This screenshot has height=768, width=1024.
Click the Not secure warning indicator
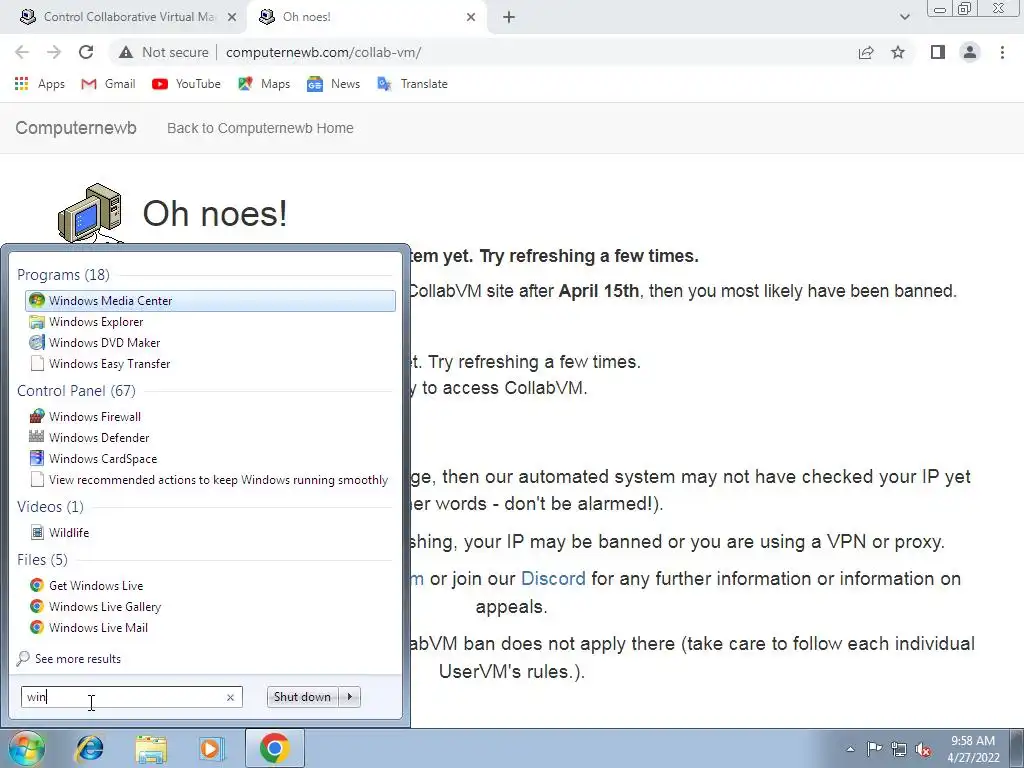(164, 52)
